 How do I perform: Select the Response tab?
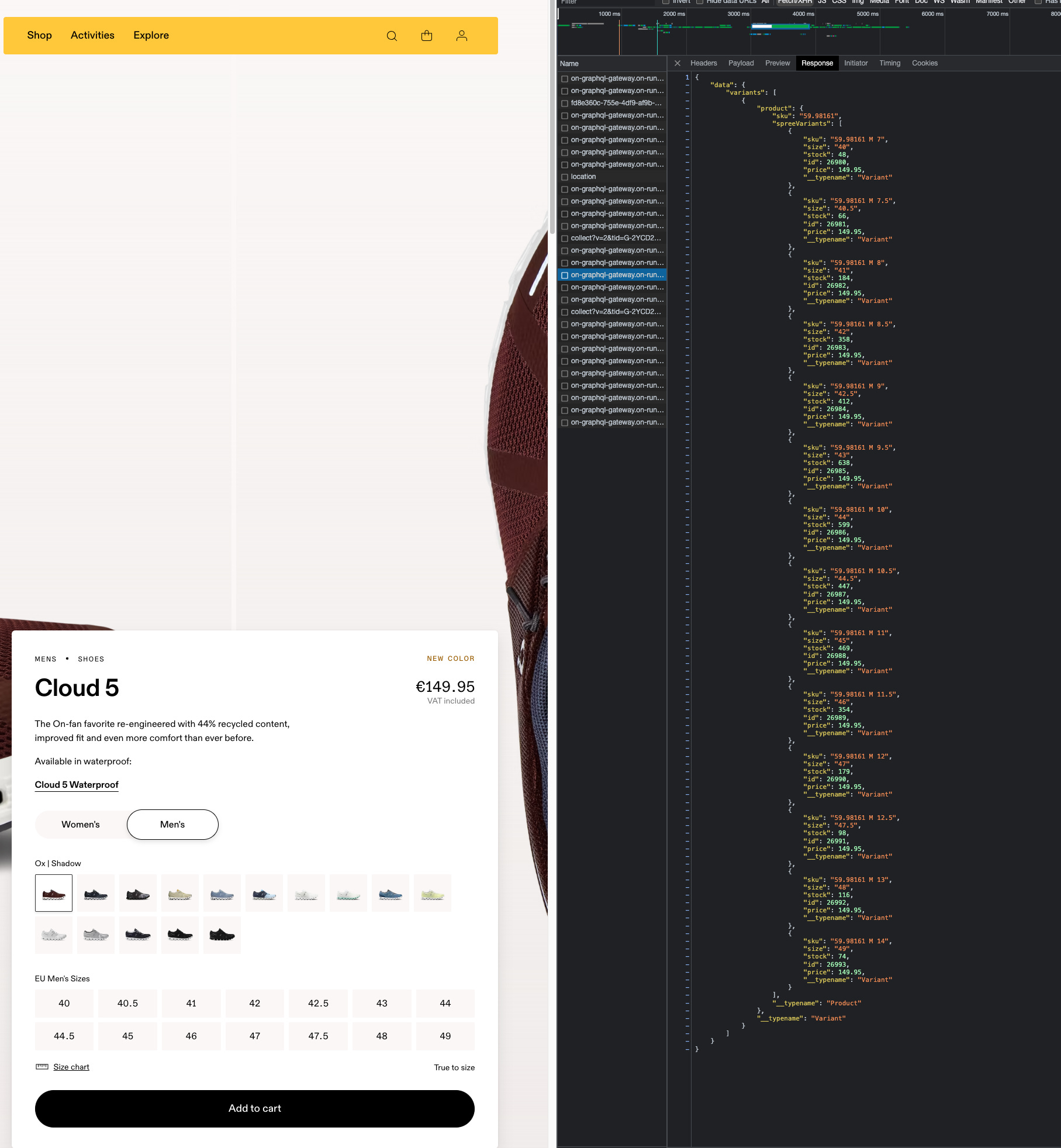[x=817, y=63]
